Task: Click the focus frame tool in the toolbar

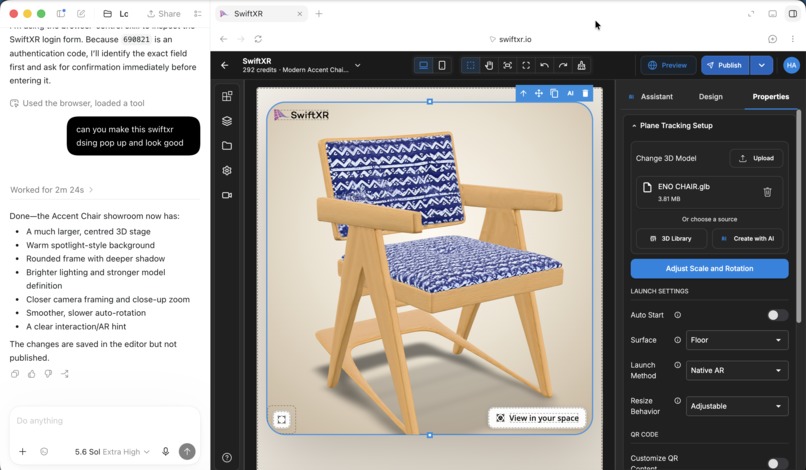Action: coord(507,65)
